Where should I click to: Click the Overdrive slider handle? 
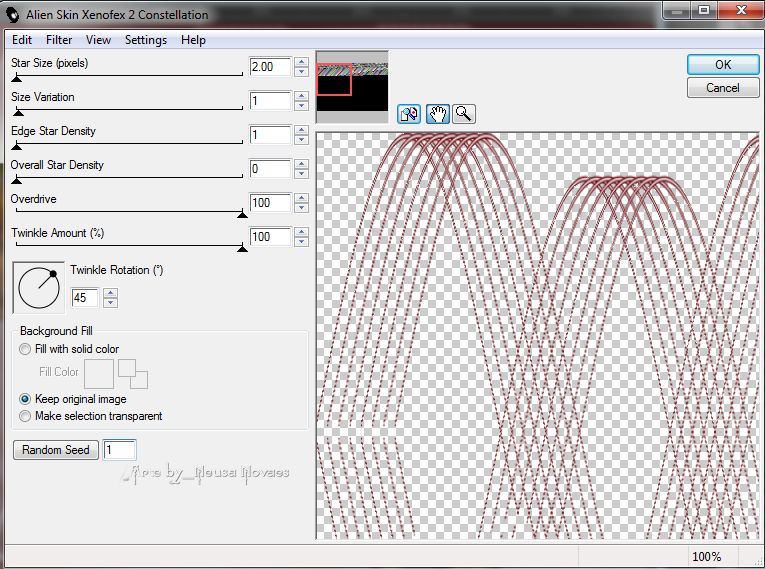click(x=242, y=214)
